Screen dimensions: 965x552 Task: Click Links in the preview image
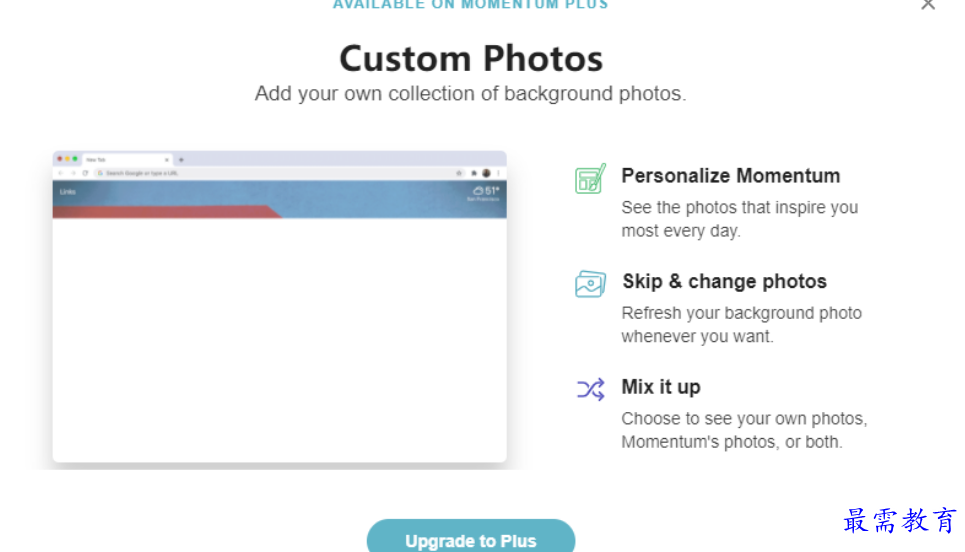[x=68, y=192]
